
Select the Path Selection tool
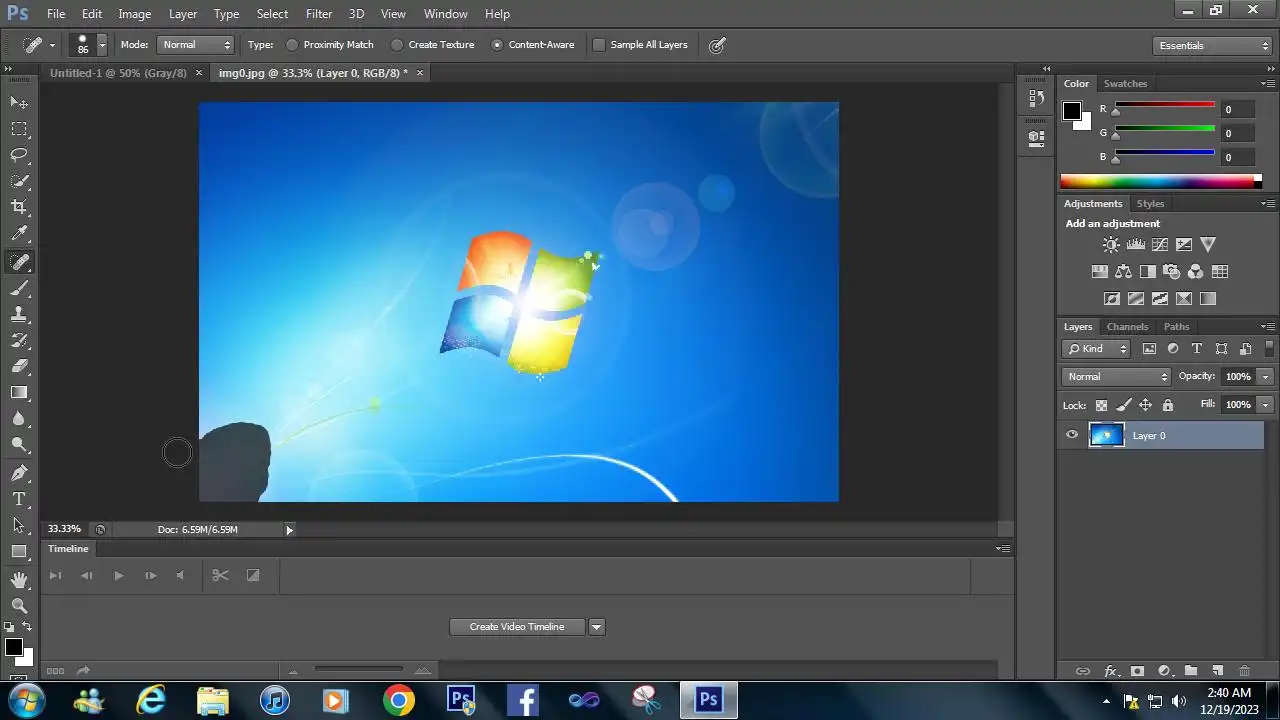click(x=19, y=525)
